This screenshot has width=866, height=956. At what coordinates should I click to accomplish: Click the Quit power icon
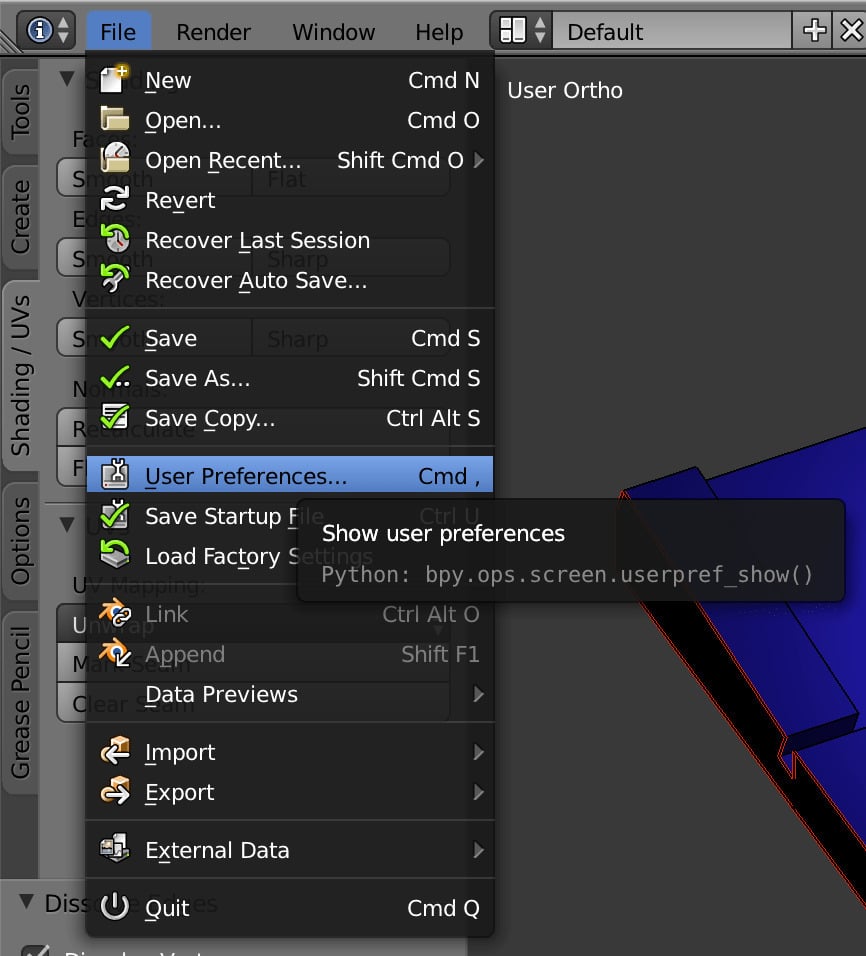[114, 908]
